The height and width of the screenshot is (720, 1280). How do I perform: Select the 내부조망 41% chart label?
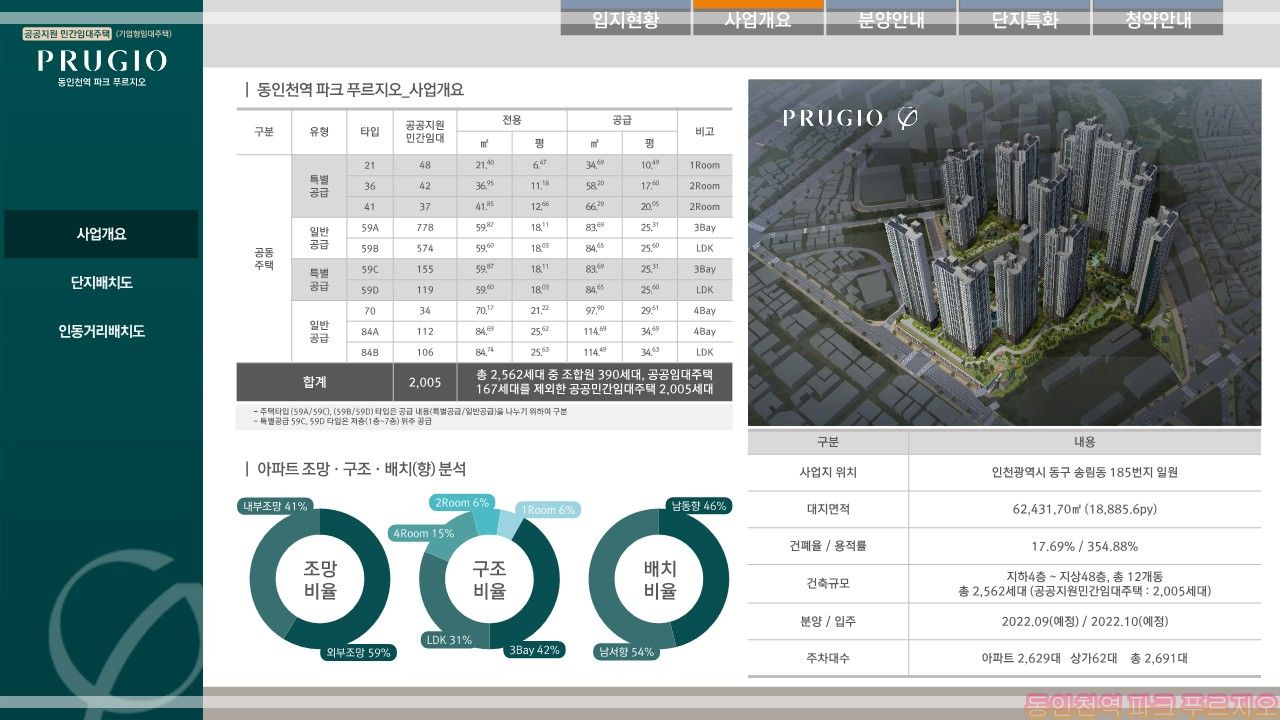[x=274, y=506]
